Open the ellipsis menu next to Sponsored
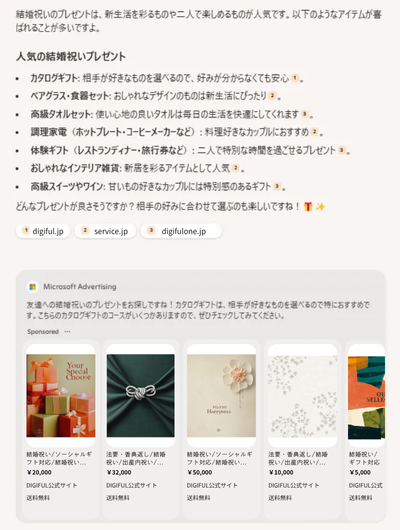 [67, 332]
